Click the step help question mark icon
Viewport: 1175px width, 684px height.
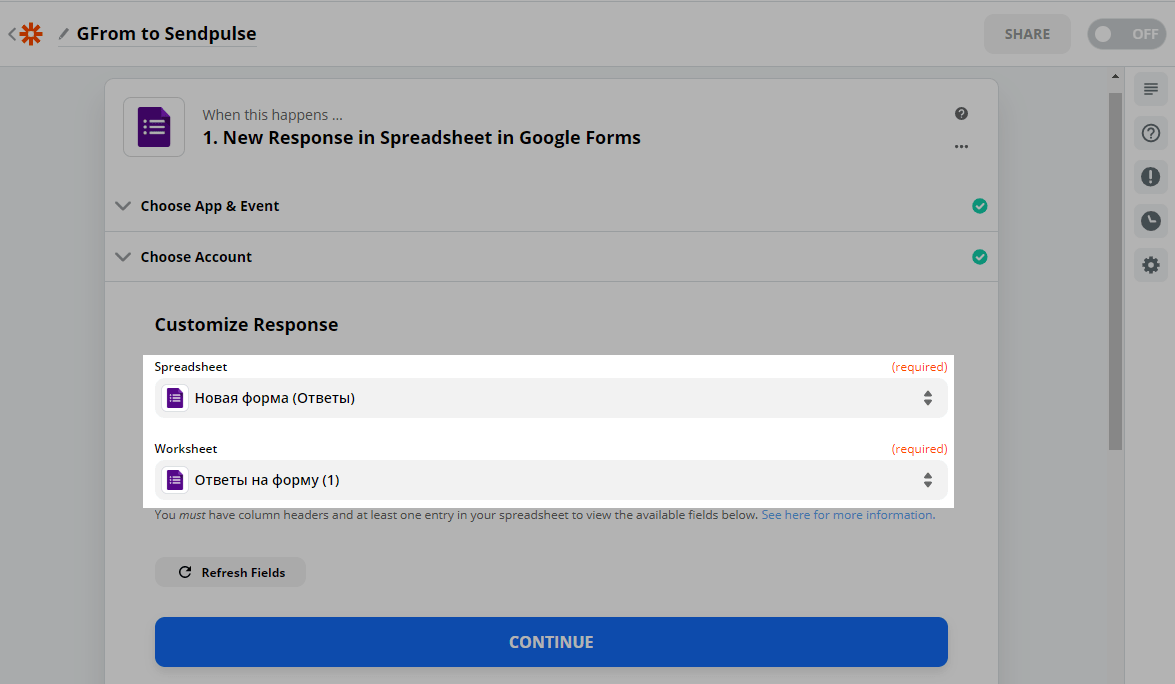tap(961, 114)
